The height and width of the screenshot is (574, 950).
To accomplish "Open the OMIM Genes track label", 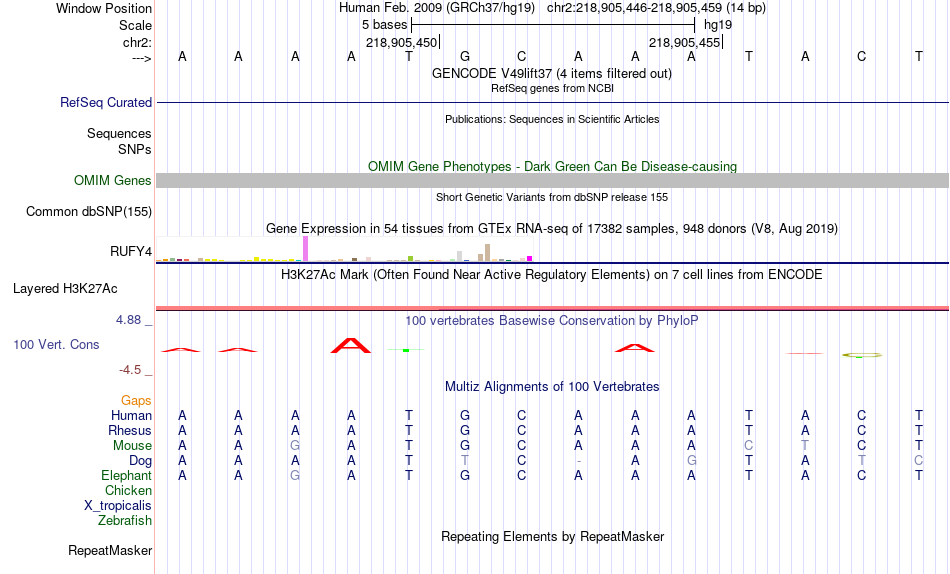I will coord(112,181).
